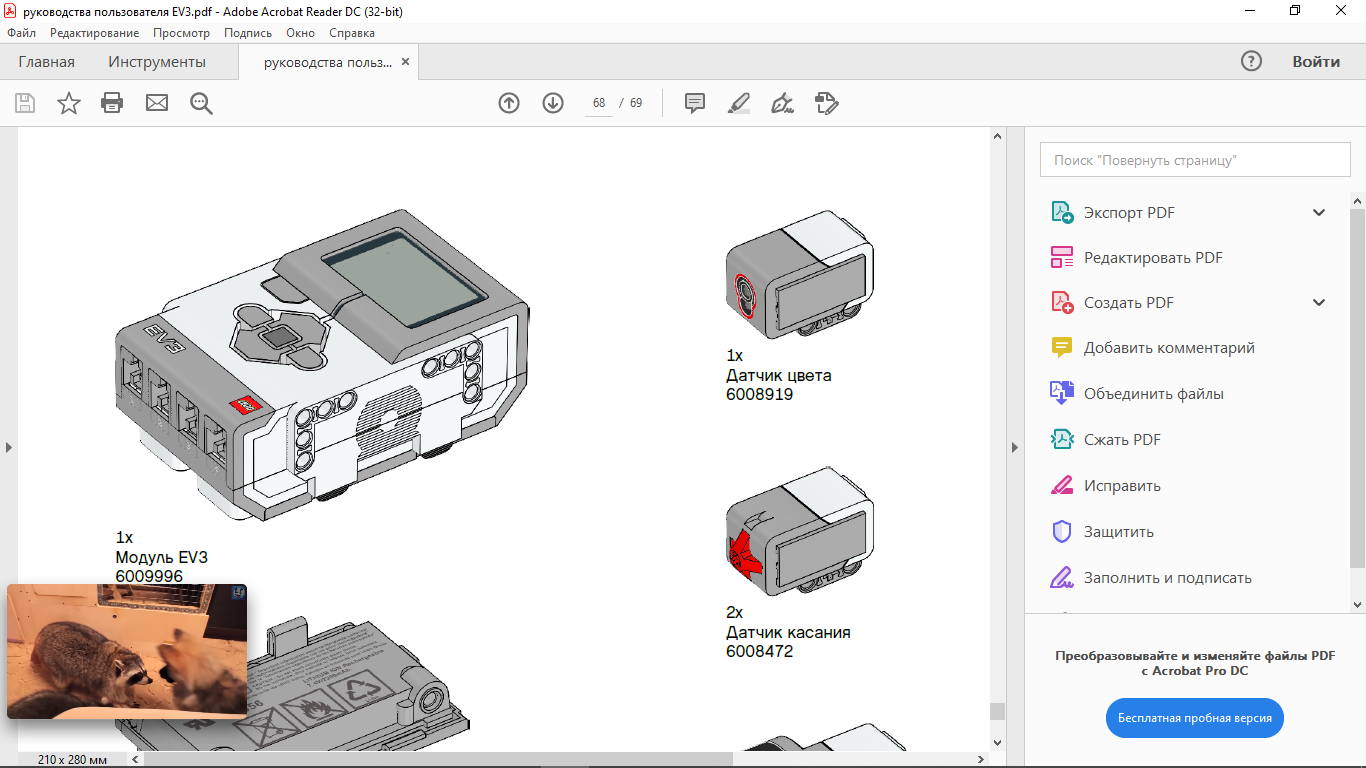The image size is (1366, 768).
Task: Click the document vertical scrollbar thumb
Action: click(997, 711)
